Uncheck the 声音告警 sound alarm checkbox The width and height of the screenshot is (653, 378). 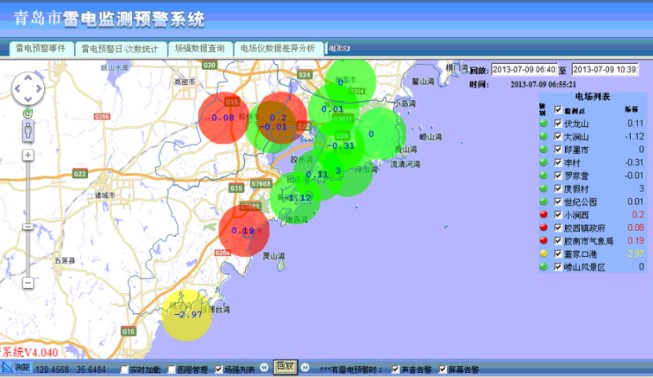coord(396,369)
